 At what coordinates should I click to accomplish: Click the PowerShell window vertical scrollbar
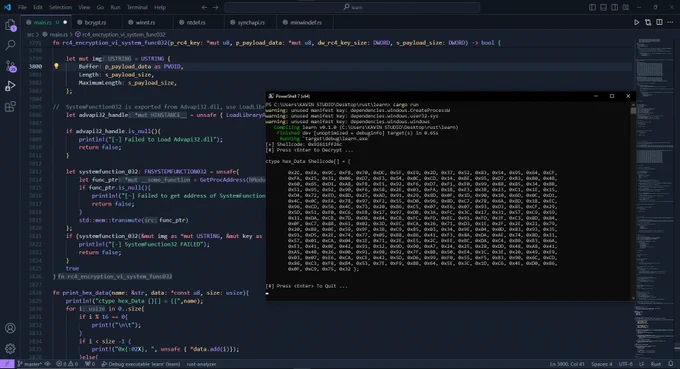[x=633, y=201]
